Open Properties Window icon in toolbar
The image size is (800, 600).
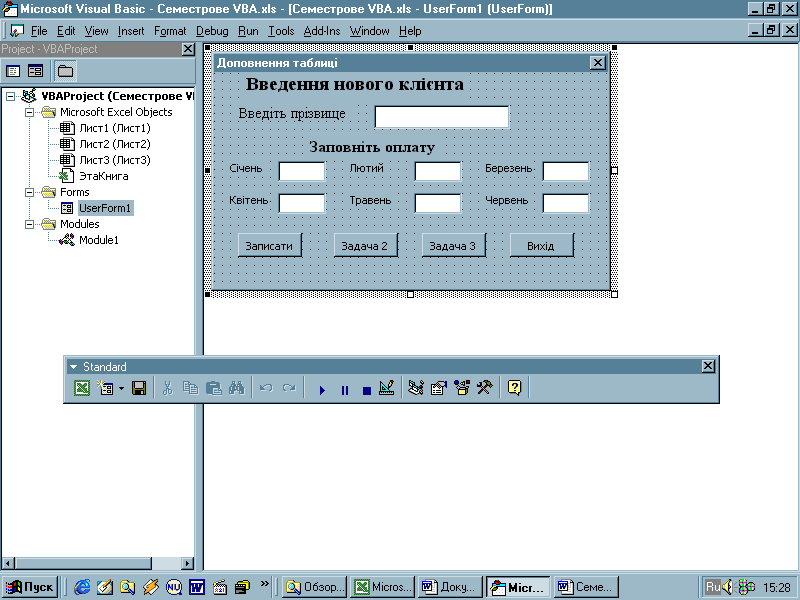point(439,388)
